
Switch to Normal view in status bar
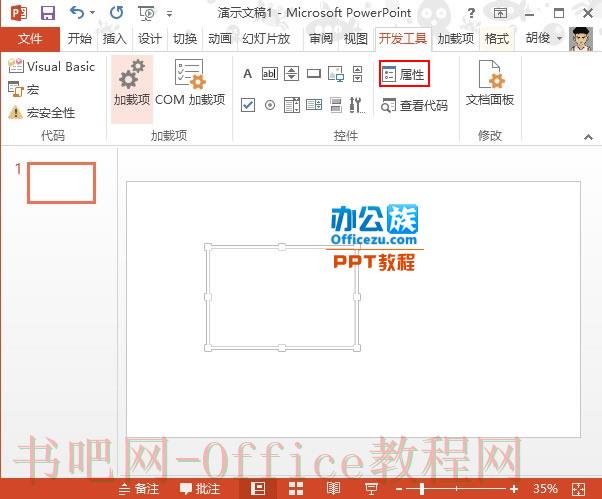coord(258,489)
